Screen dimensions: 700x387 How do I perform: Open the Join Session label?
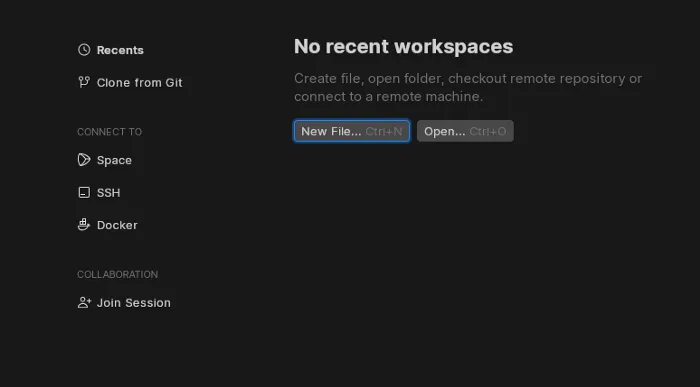[x=133, y=303]
